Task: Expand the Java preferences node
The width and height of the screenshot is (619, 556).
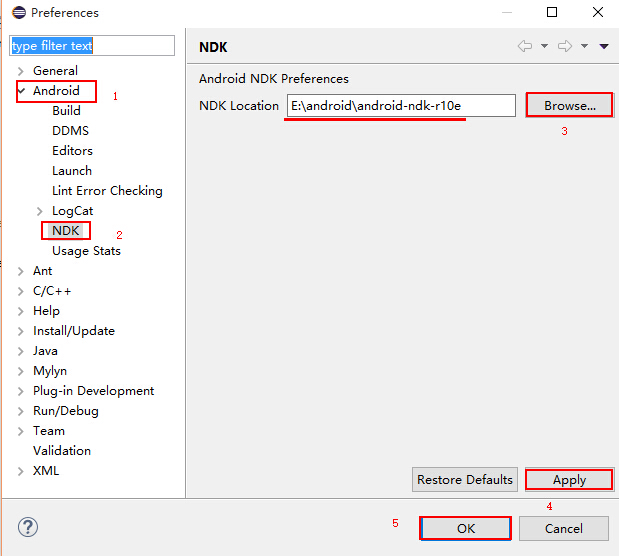Action: pyautogui.click(x=21, y=351)
